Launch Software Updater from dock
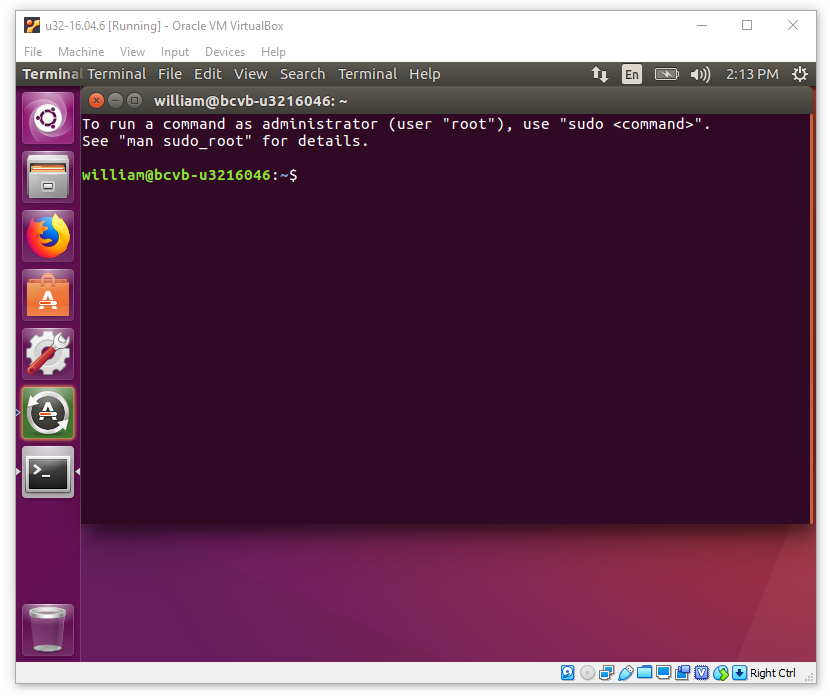 tap(47, 413)
